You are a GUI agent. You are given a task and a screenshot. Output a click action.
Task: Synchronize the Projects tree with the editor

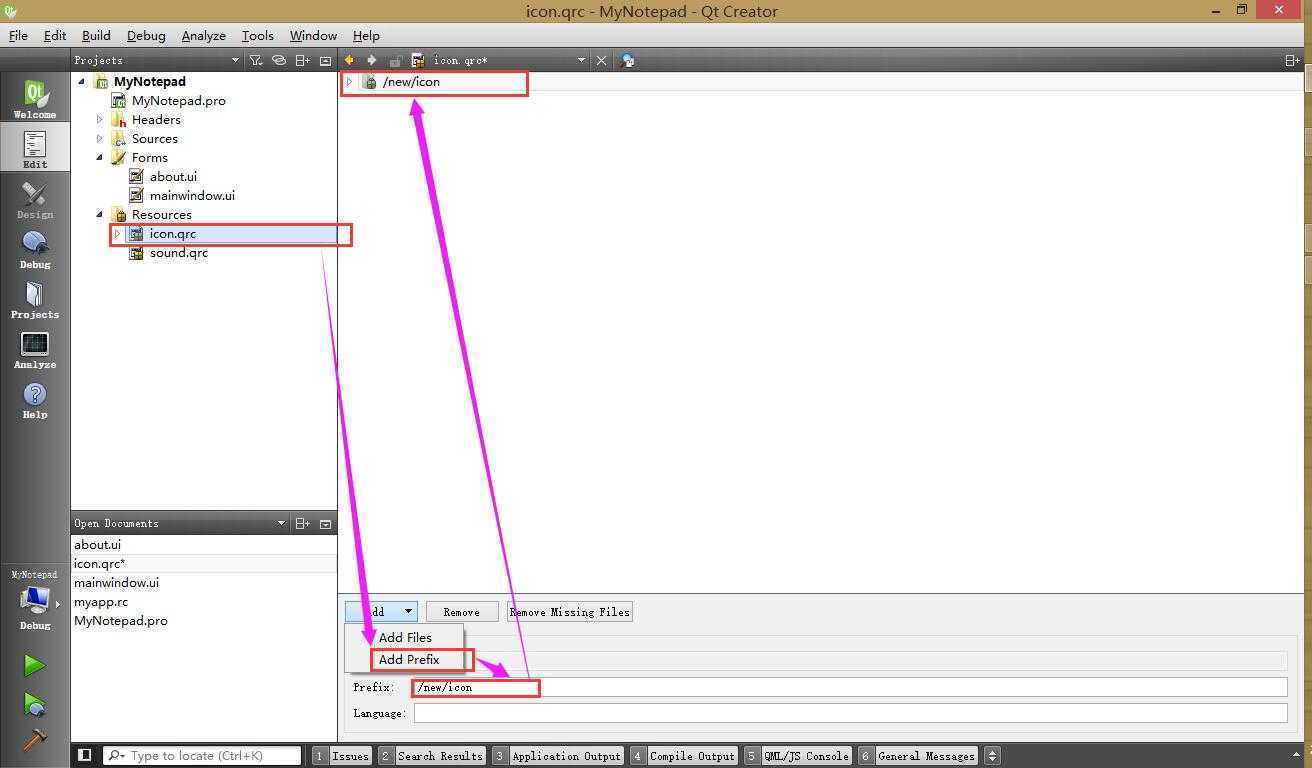pos(279,60)
